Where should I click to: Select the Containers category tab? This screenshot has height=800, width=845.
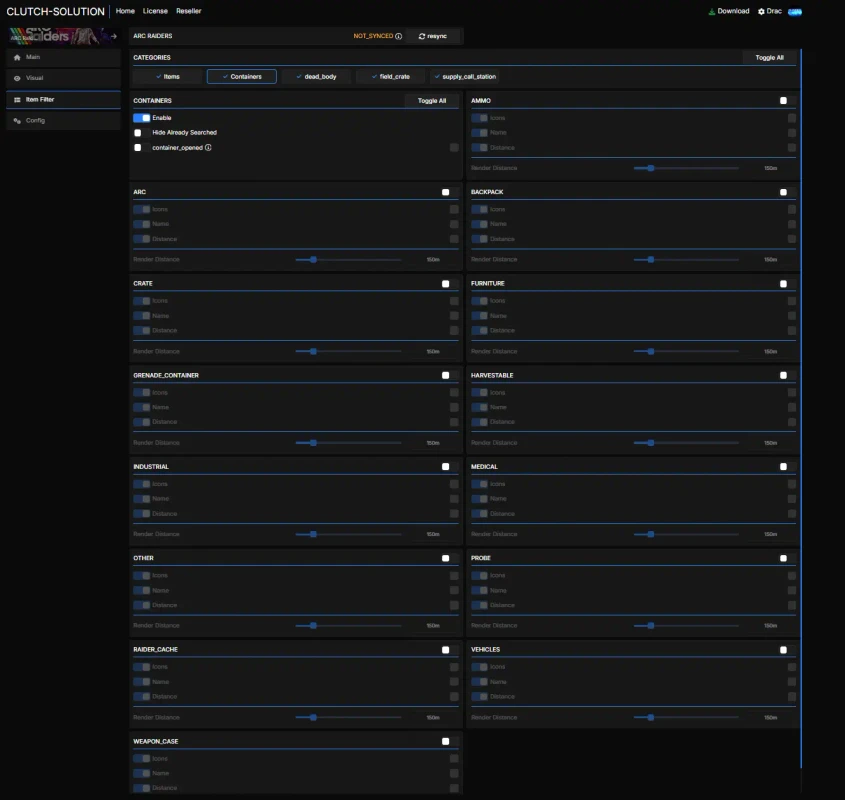(242, 77)
